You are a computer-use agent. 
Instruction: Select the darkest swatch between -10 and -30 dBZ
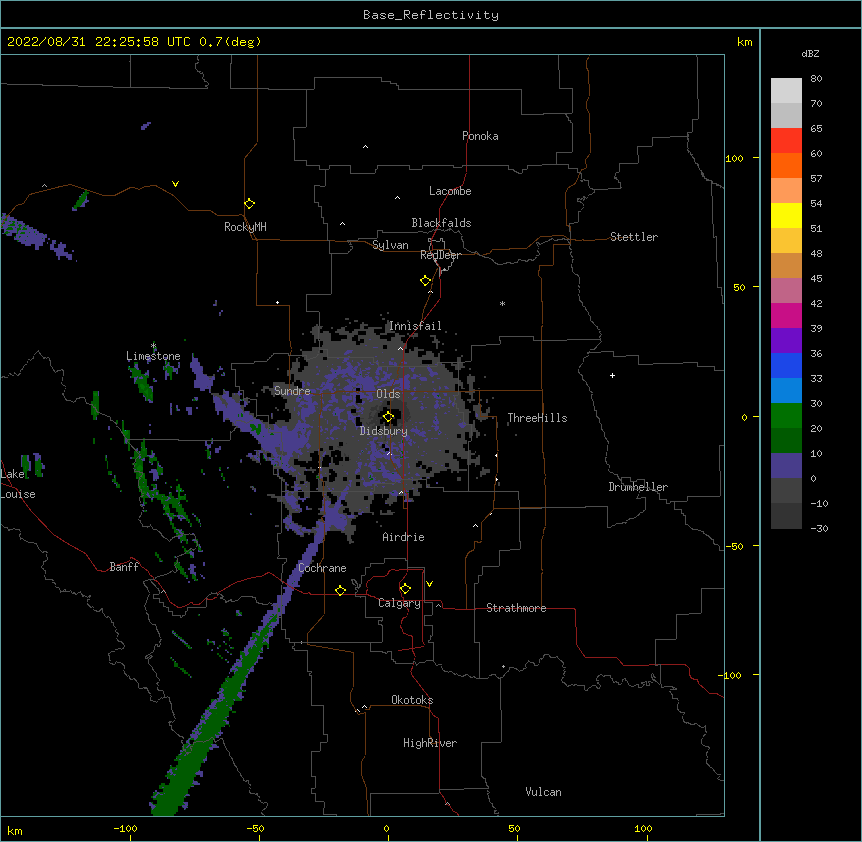click(786, 516)
